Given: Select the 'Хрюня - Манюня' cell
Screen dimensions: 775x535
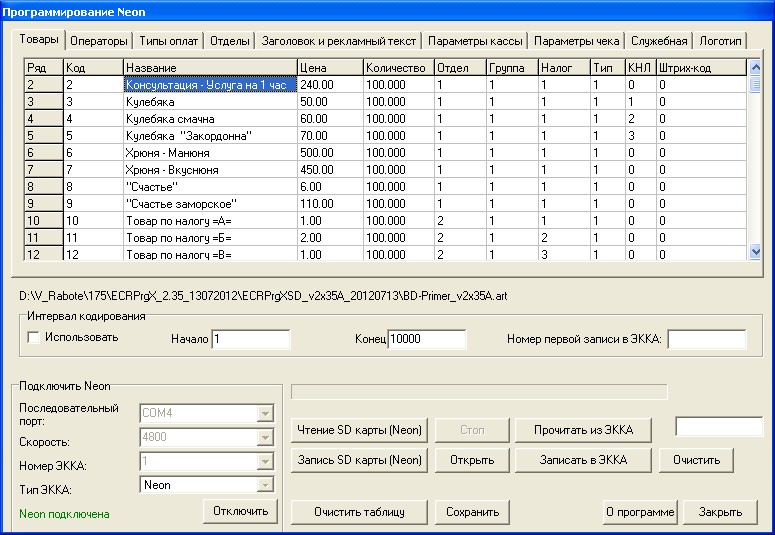Looking at the screenshot, I should pos(210,153).
